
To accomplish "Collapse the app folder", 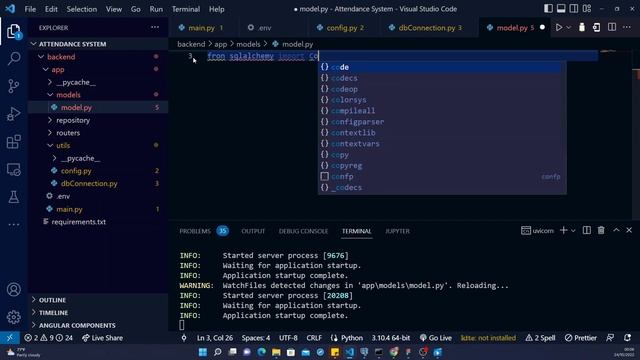I will tap(58, 69).
